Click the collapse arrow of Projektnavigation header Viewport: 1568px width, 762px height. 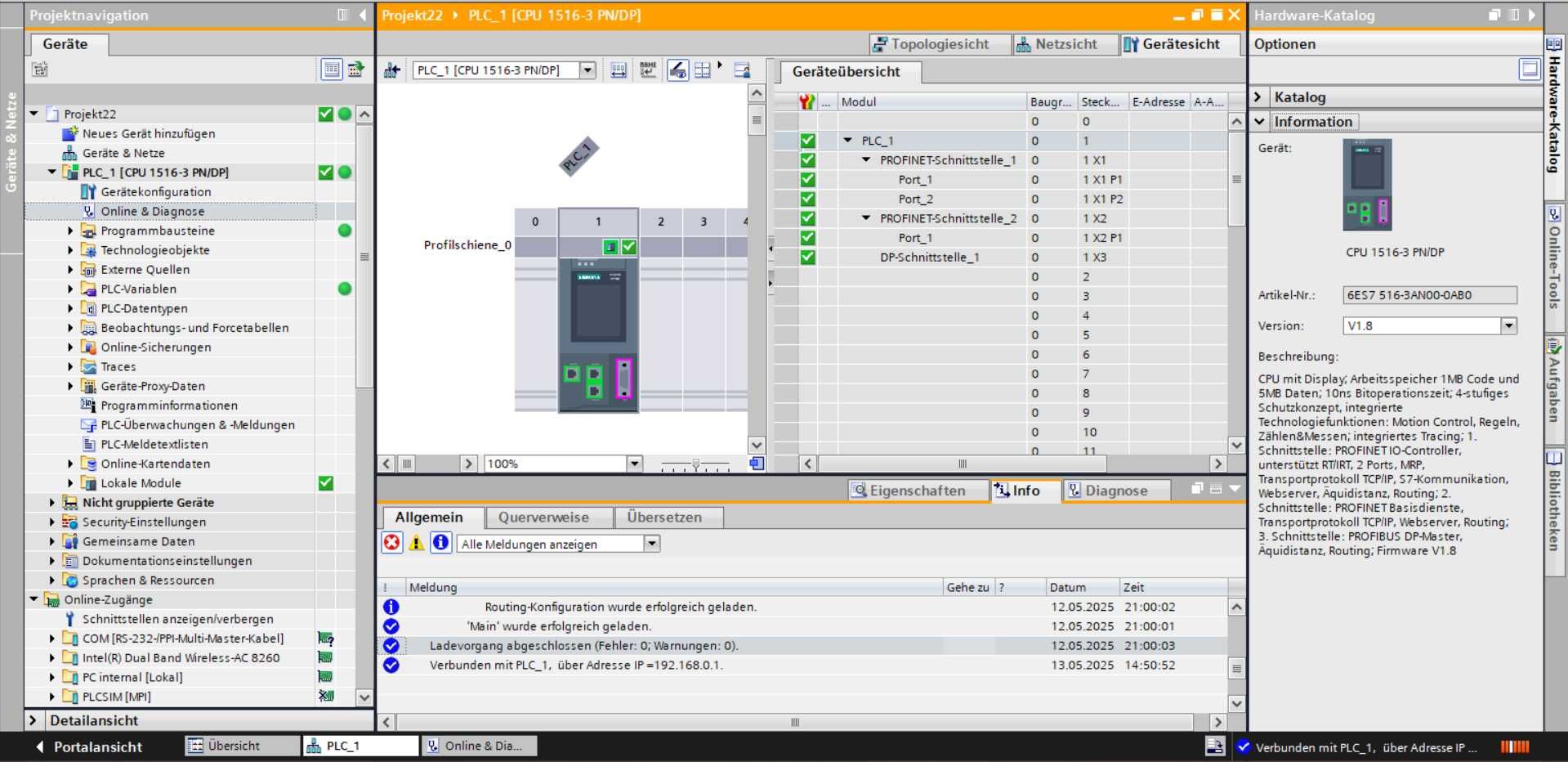(x=363, y=15)
